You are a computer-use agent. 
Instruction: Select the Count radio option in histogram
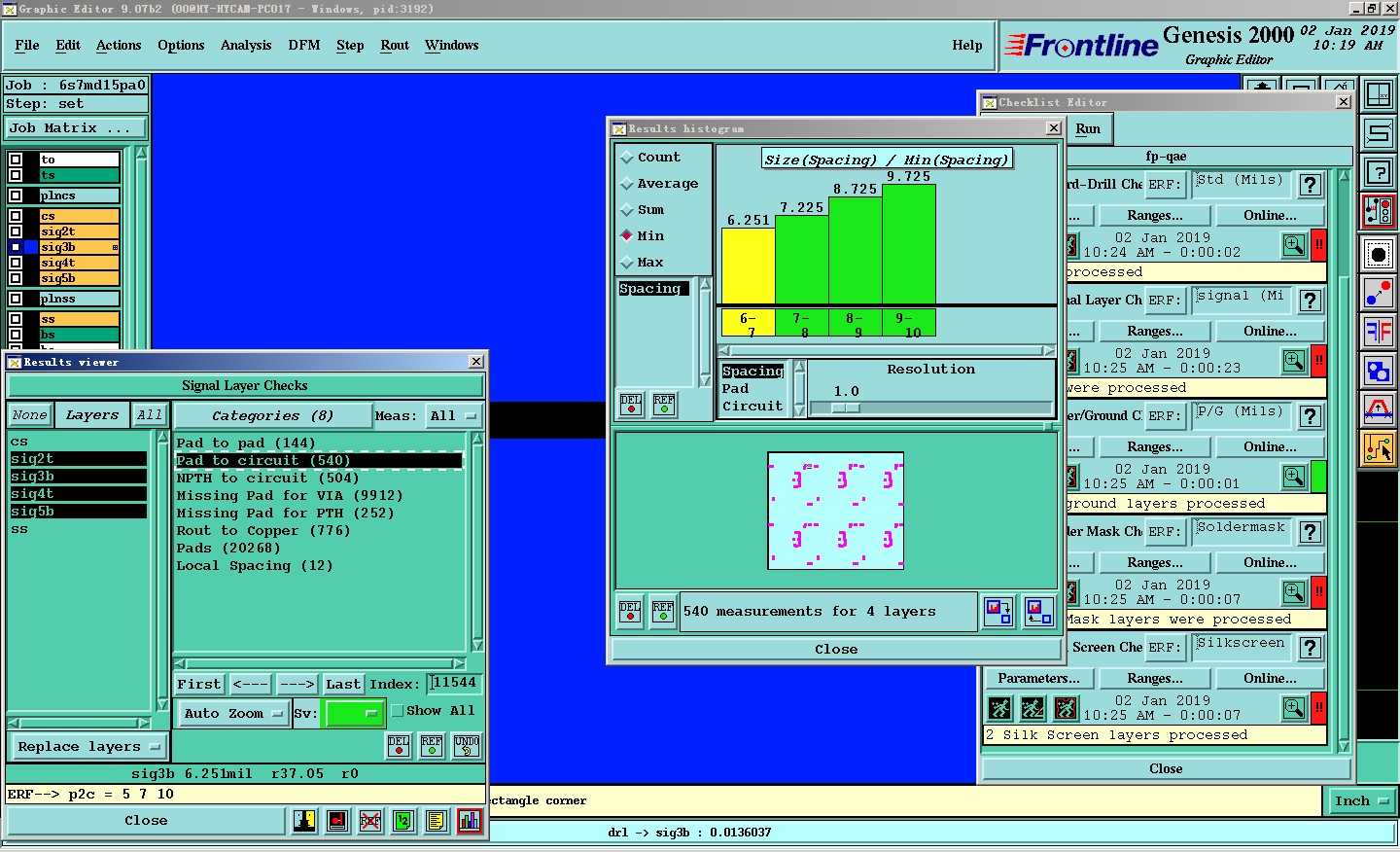point(627,158)
